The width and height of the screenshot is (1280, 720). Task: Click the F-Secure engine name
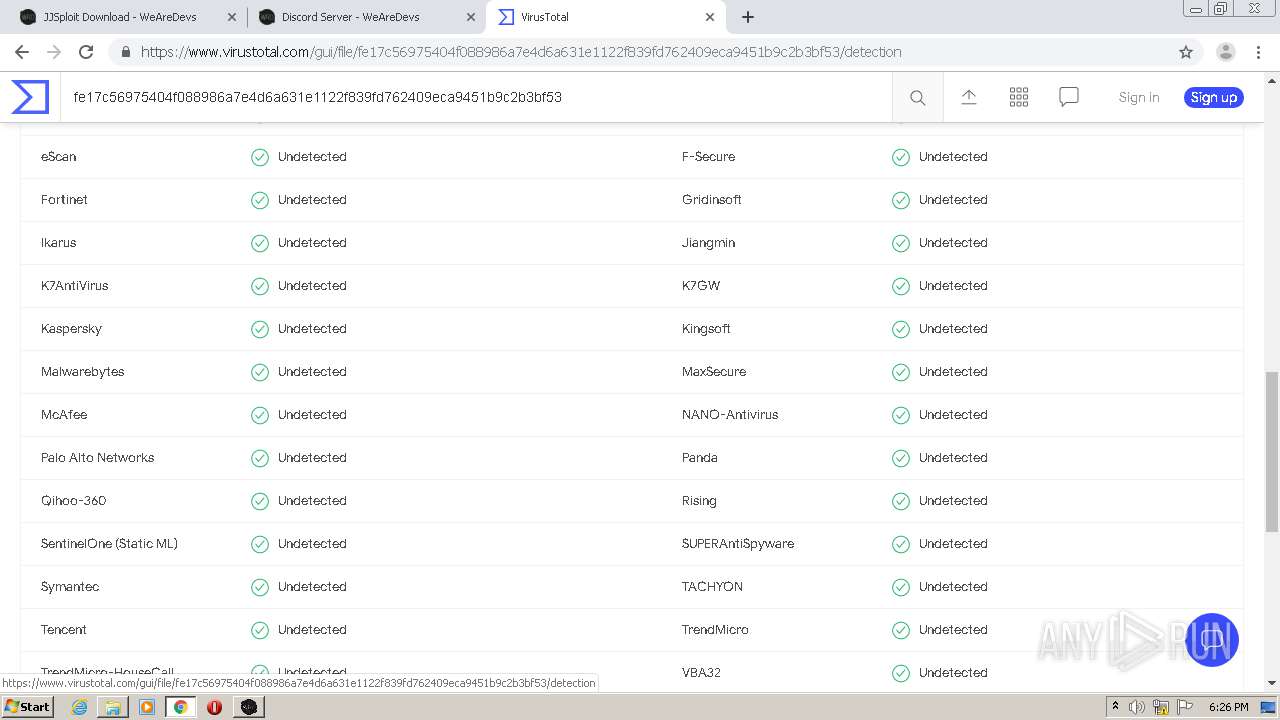click(x=709, y=157)
